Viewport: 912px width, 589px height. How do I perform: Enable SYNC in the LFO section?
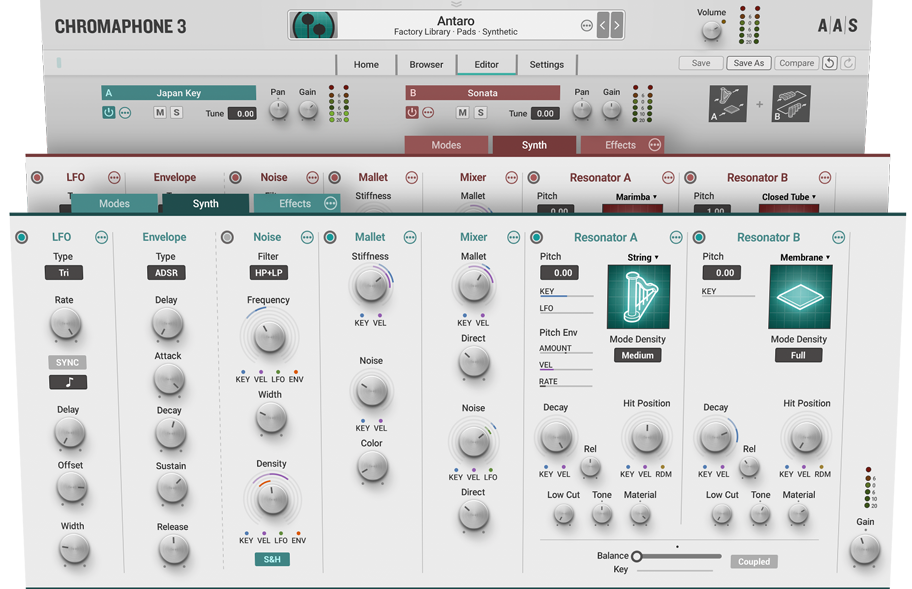[67, 362]
